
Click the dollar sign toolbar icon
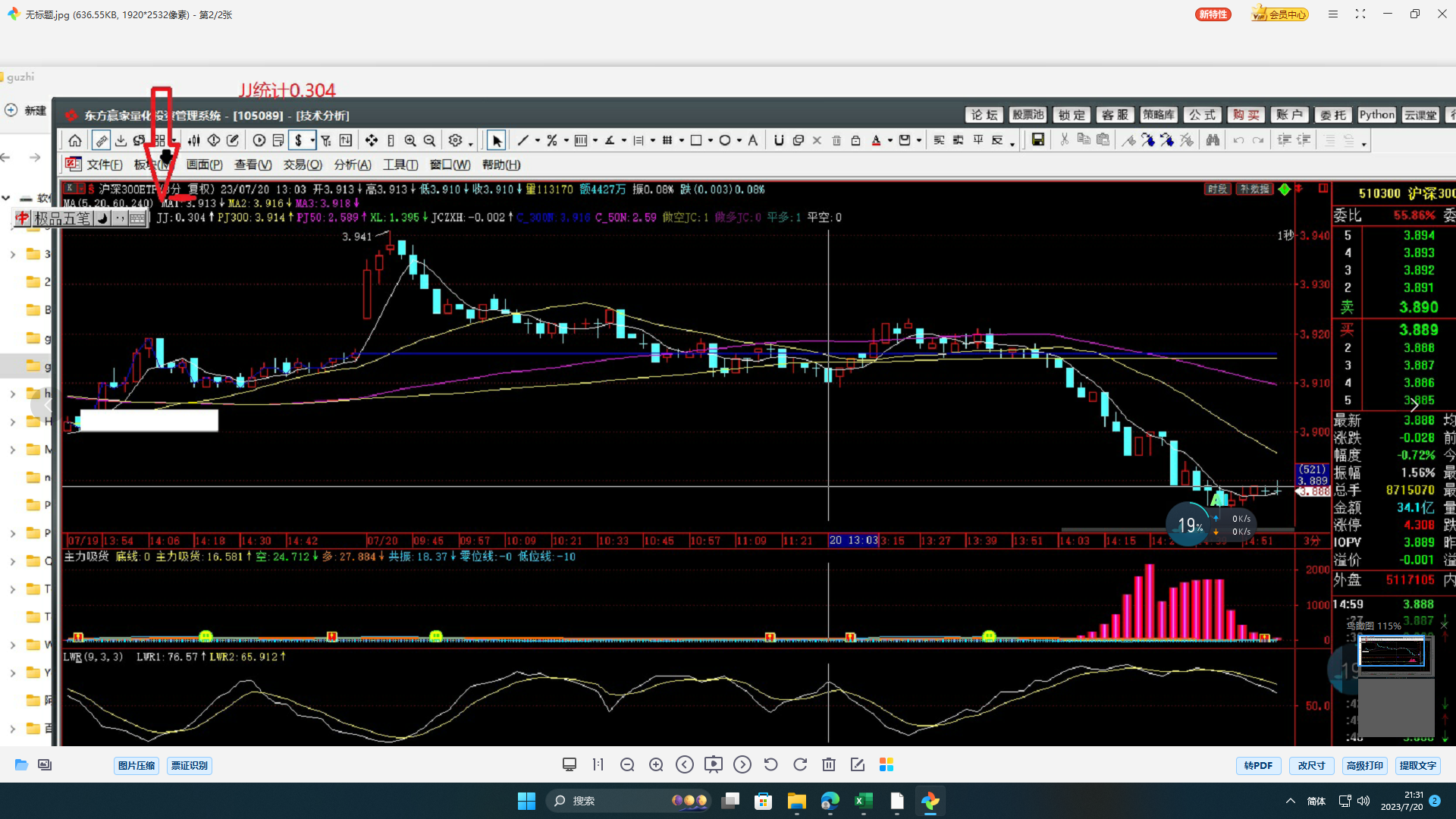(299, 140)
